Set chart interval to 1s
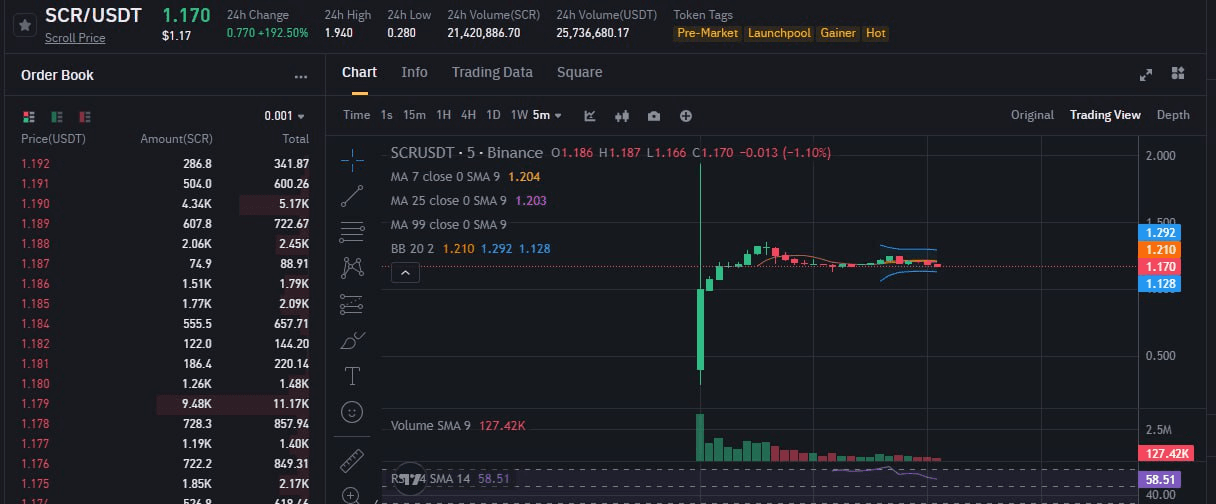1216x504 pixels. tap(386, 115)
